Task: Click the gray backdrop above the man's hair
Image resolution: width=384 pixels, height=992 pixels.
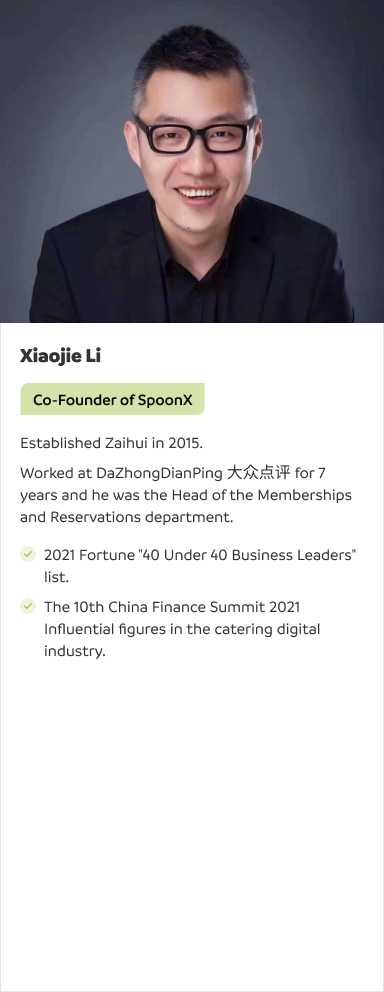Action: click(190, 16)
